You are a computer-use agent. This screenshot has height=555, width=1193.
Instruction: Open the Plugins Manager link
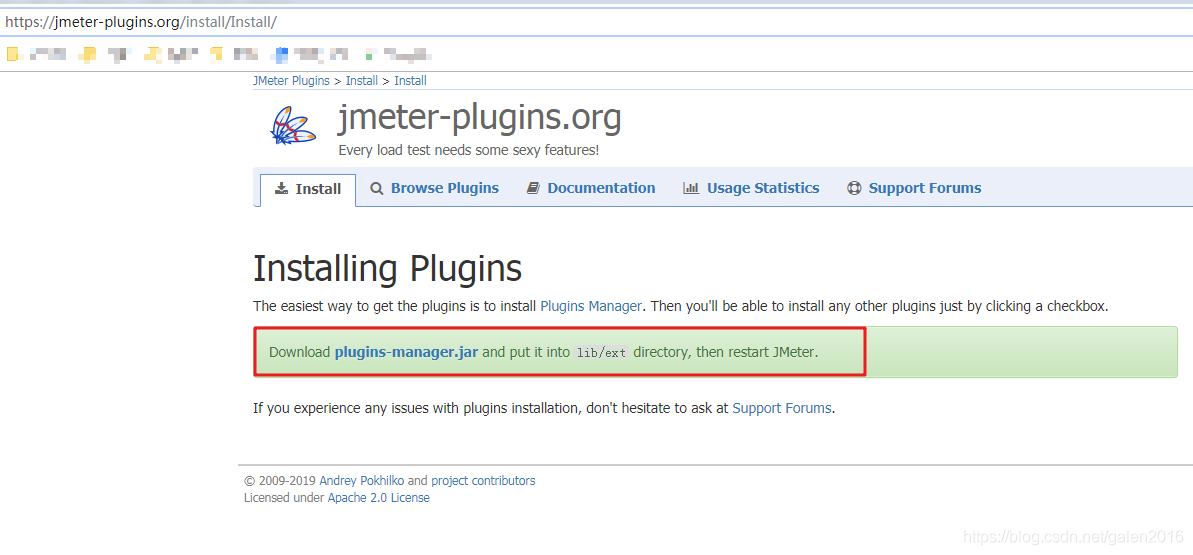[591, 307]
